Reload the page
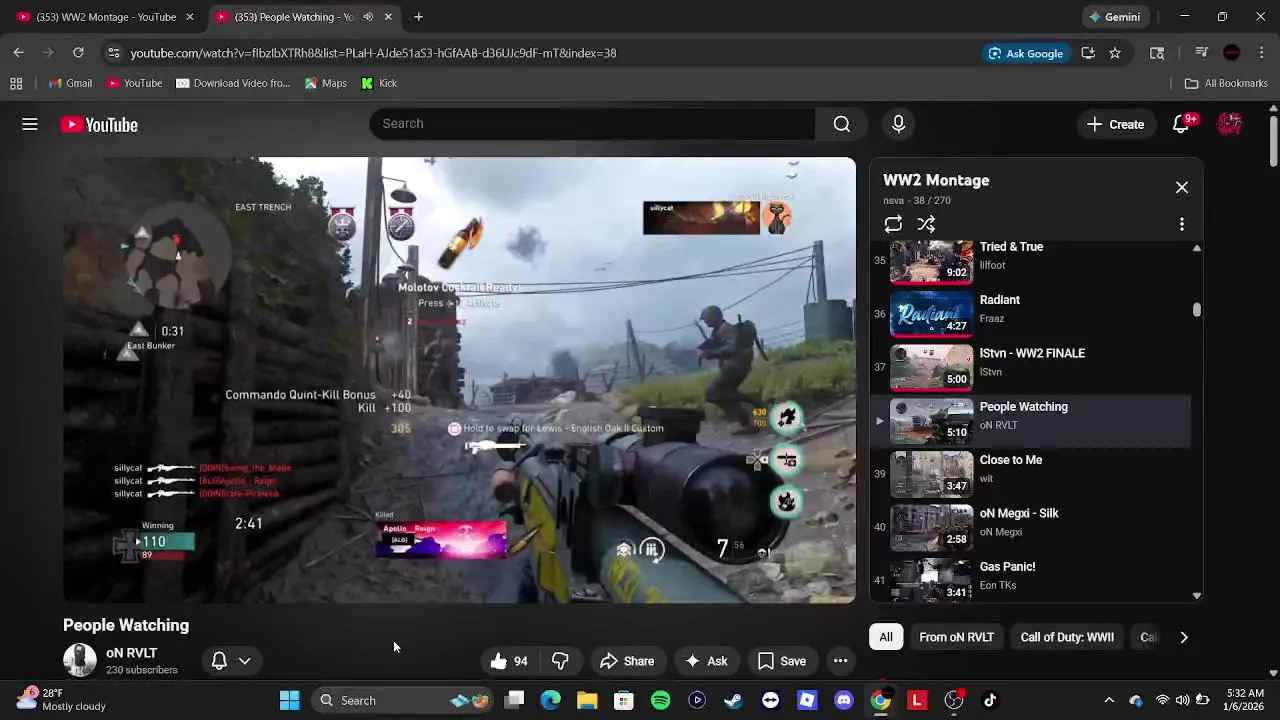This screenshot has height=720, width=1280. pyautogui.click(x=78, y=53)
